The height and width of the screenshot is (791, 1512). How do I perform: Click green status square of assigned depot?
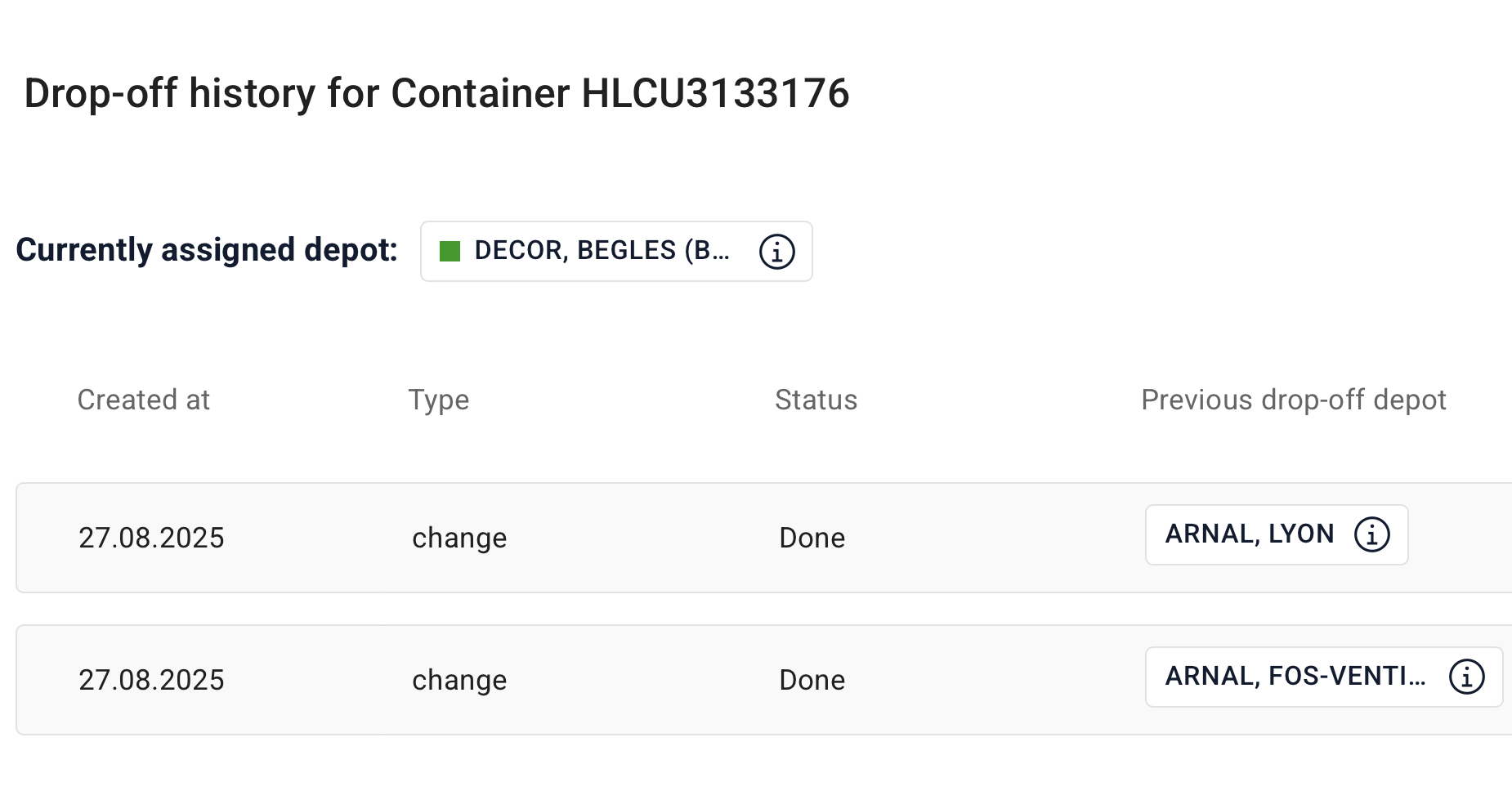[450, 251]
